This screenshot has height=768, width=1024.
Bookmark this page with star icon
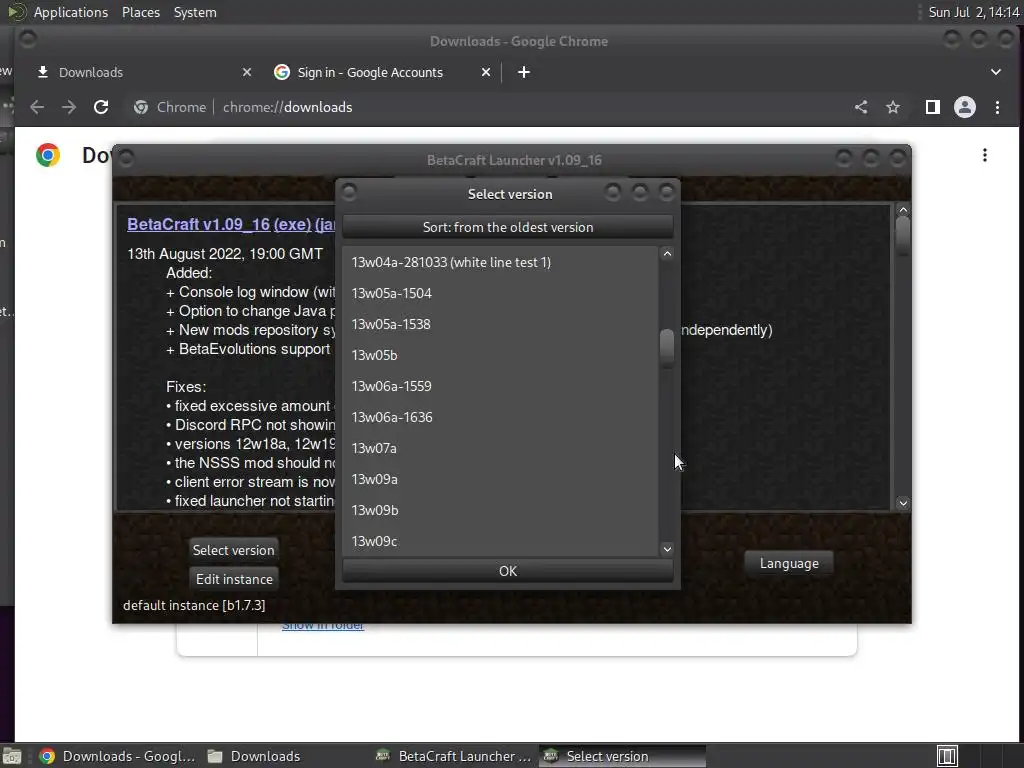(893, 107)
